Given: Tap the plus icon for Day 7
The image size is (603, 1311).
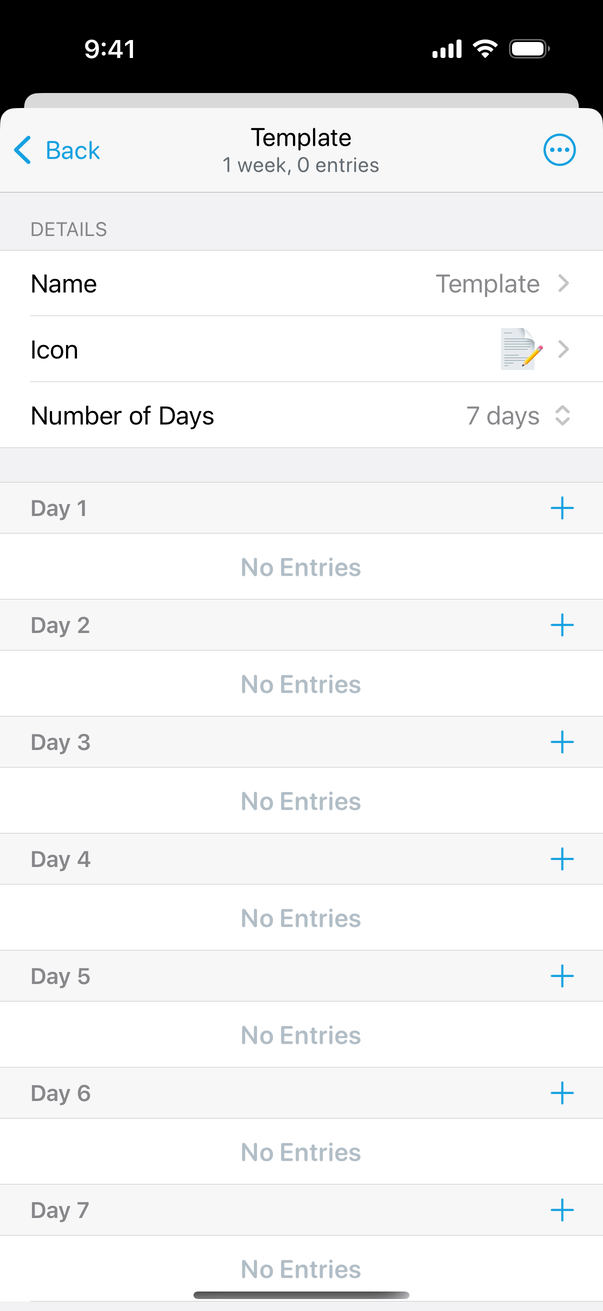Looking at the screenshot, I should [562, 1210].
